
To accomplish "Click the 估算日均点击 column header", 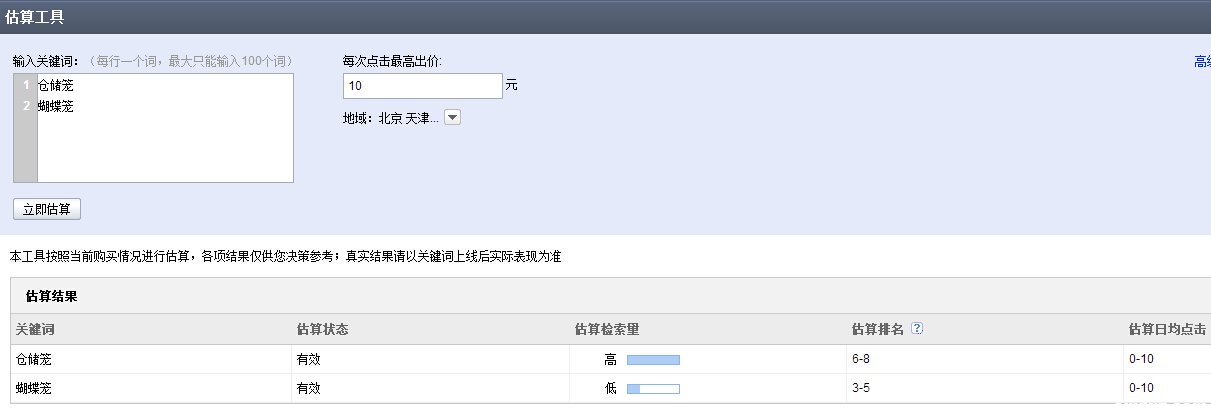I will coord(1167,329).
